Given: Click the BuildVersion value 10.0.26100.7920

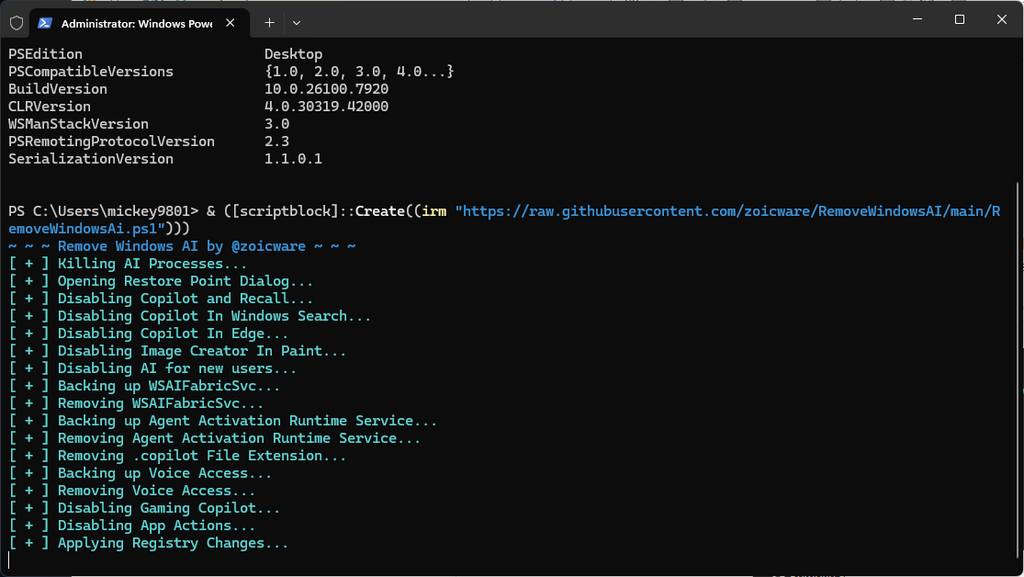Looking at the screenshot, I should pos(326,89).
